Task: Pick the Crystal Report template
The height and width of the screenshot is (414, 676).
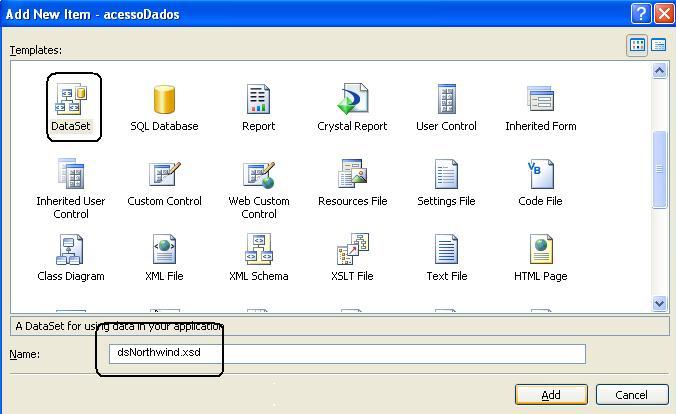Action: (353, 99)
